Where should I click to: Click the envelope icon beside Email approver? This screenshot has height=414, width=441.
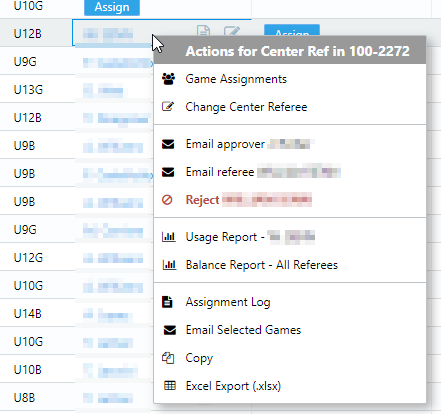168,144
